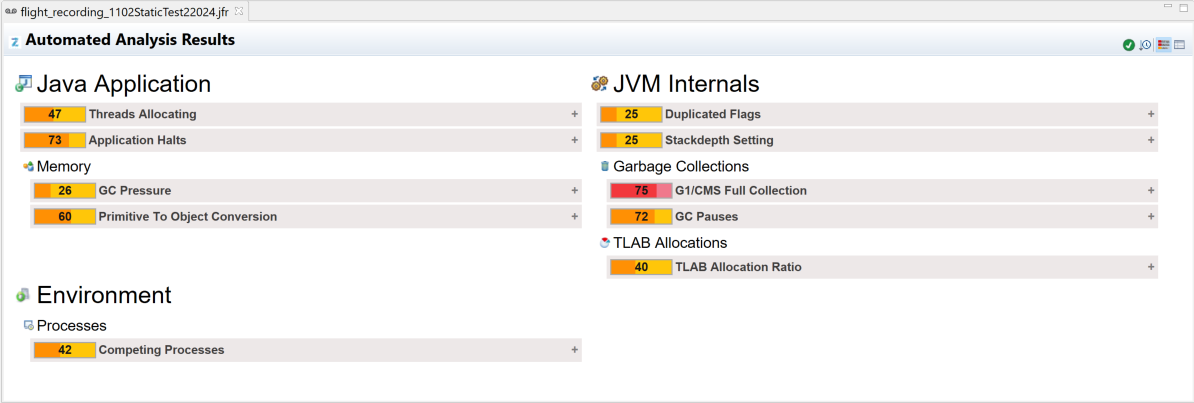Switch to the colored report view icon

point(1164,45)
